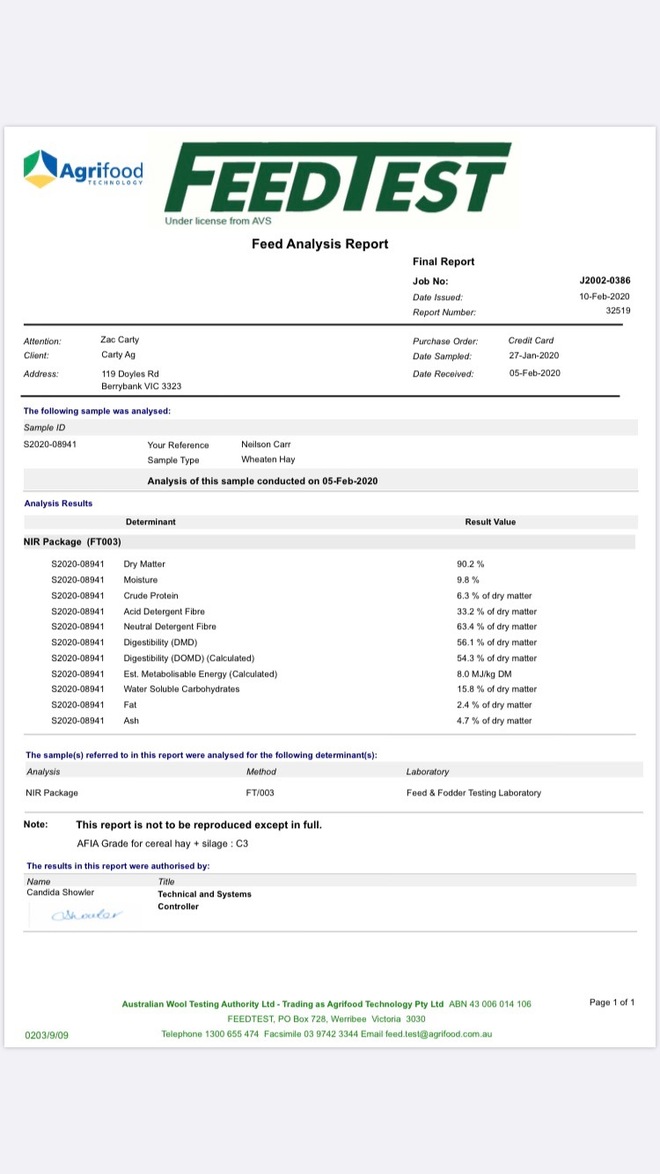Viewport: 660px width, 1174px height.
Task: Select the 'Feed Analysis Report' title
Action: click(x=320, y=243)
